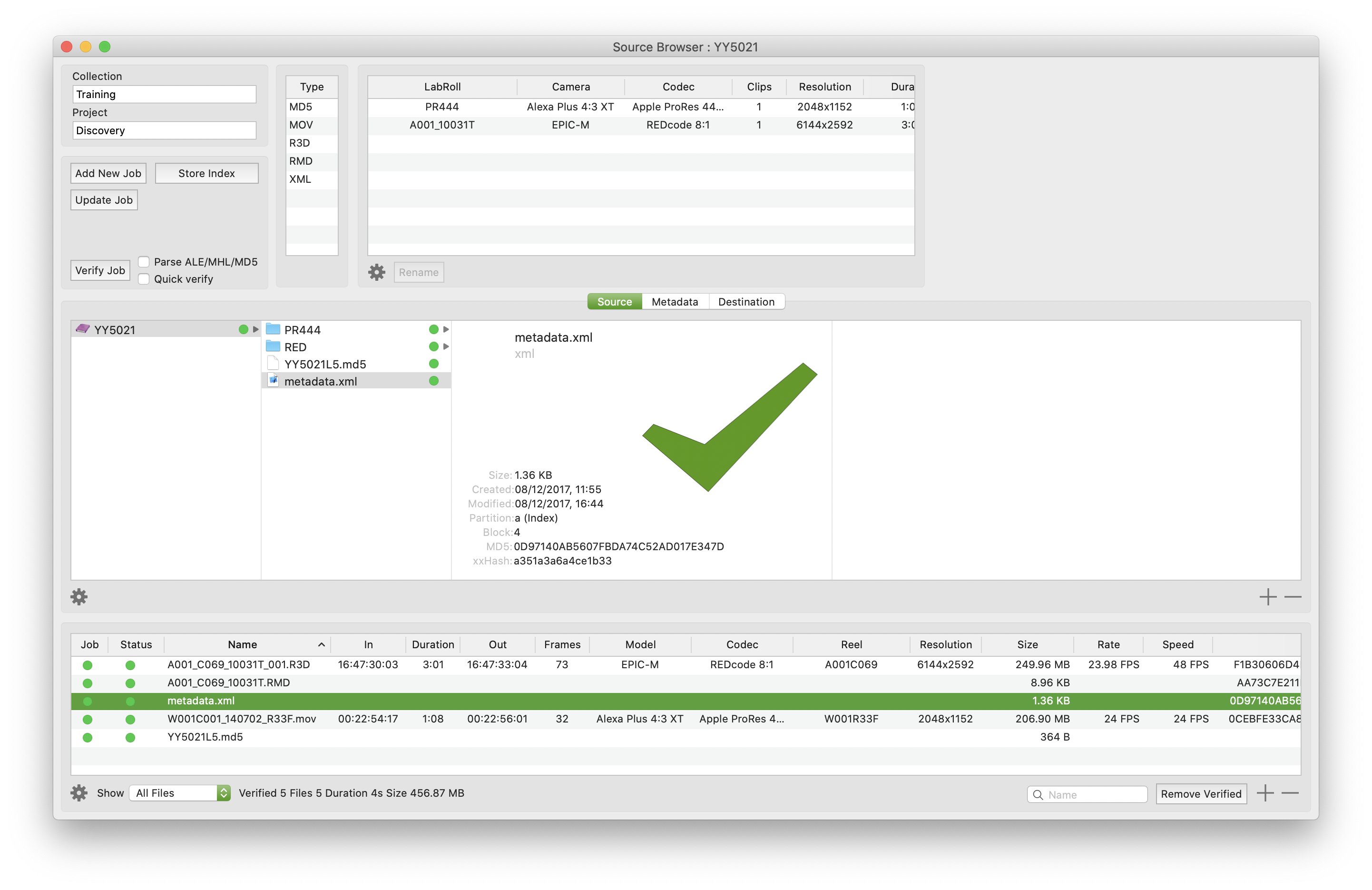The width and height of the screenshot is (1372, 890).
Task: Click the green status dot next to the RED folder
Action: click(x=433, y=346)
